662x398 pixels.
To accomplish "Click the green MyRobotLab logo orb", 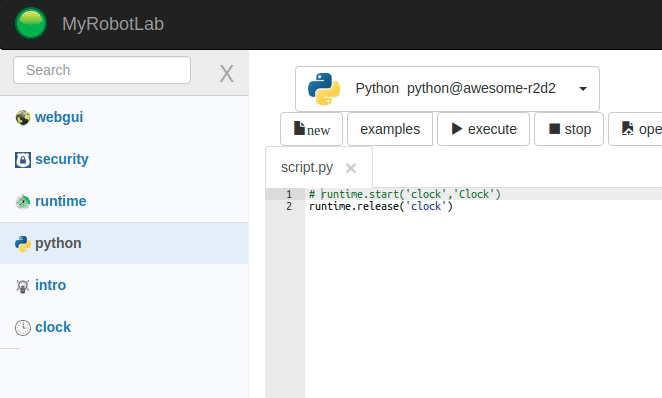I will pyautogui.click(x=31, y=23).
